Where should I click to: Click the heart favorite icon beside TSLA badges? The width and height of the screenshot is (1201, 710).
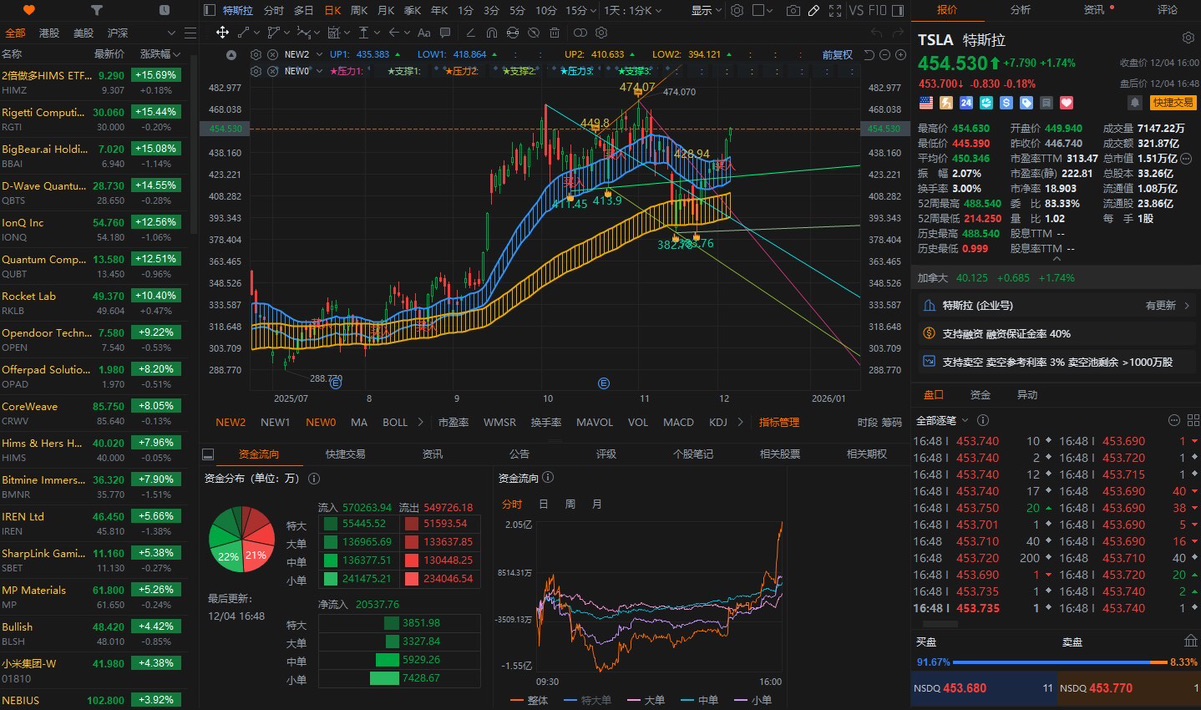coord(1066,102)
